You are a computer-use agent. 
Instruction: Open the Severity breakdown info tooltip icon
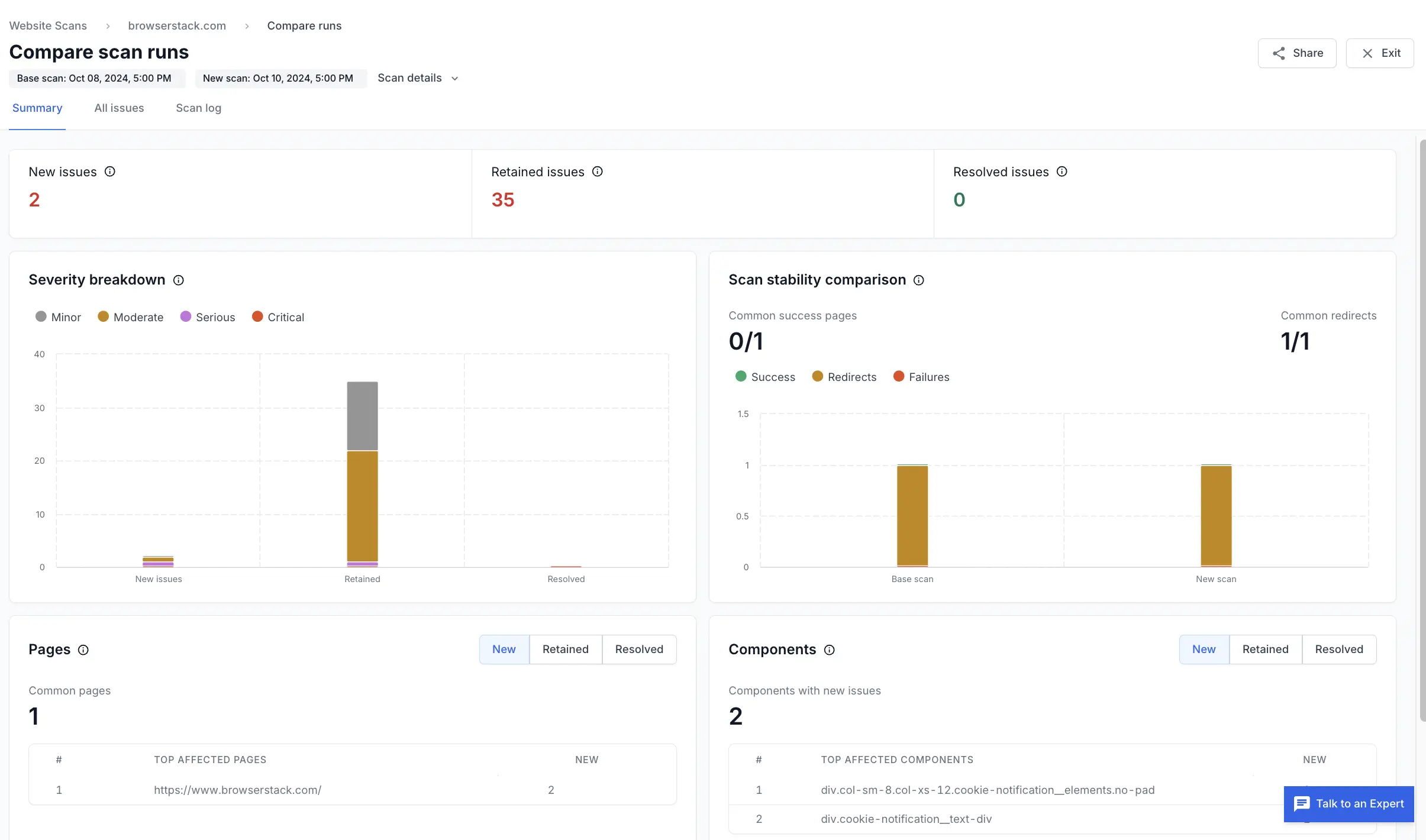click(179, 280)
